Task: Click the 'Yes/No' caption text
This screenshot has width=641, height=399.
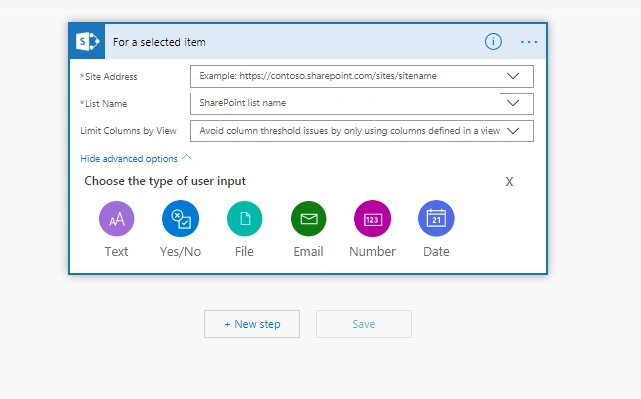Action: click(x=180, y=251)
